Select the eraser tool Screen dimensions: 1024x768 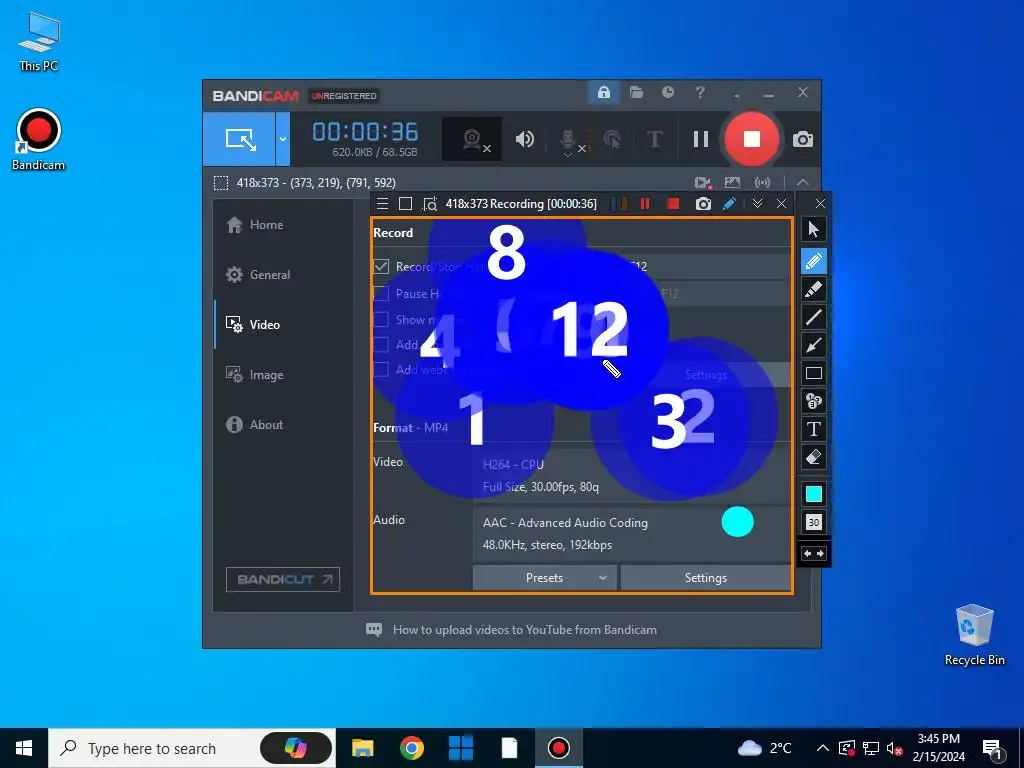point(814,457)
